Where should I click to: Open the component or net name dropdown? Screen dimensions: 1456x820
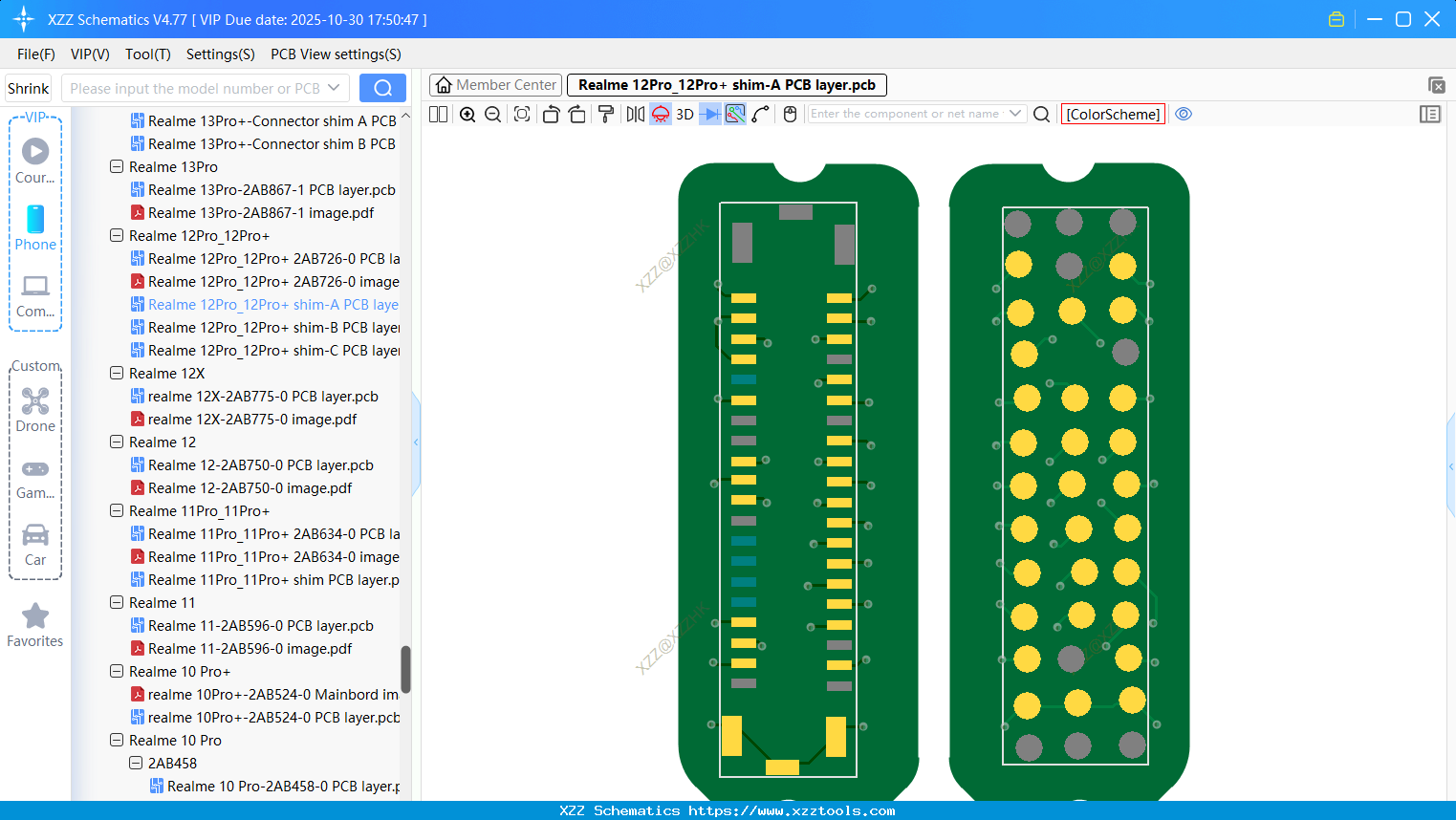coord(1019,114)
